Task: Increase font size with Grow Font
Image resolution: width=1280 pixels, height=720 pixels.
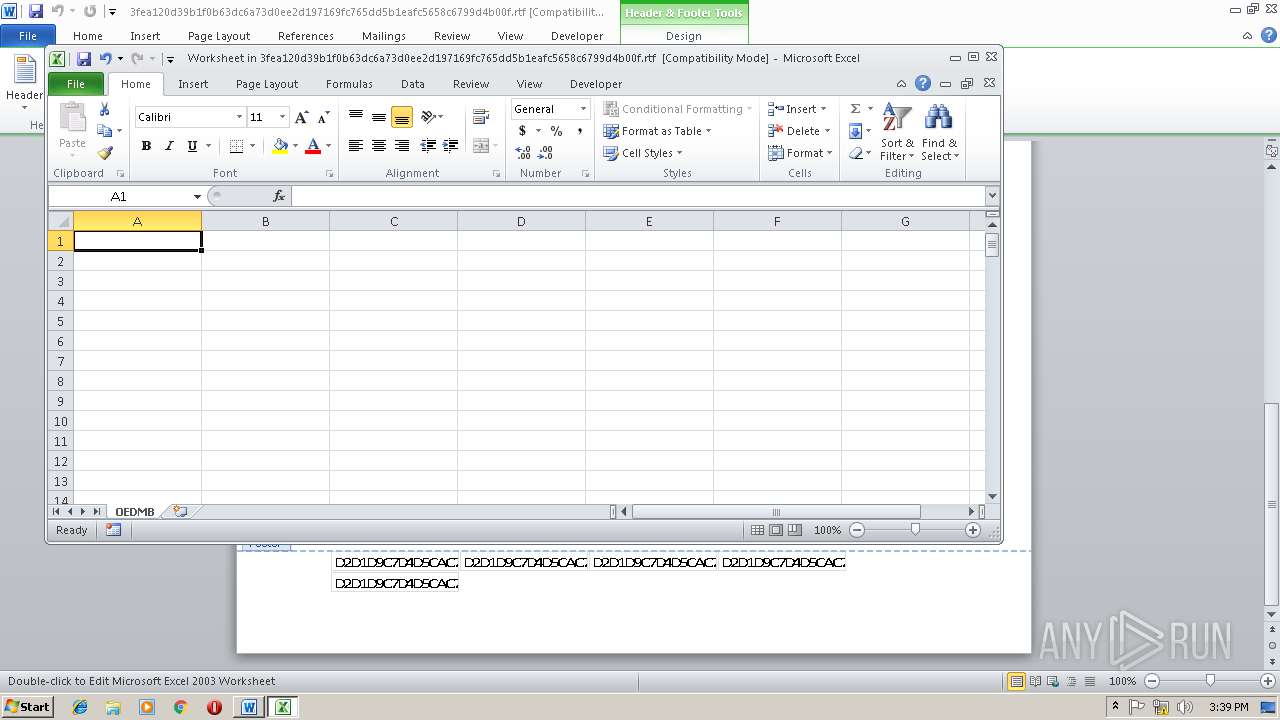Action: [302, 117]
